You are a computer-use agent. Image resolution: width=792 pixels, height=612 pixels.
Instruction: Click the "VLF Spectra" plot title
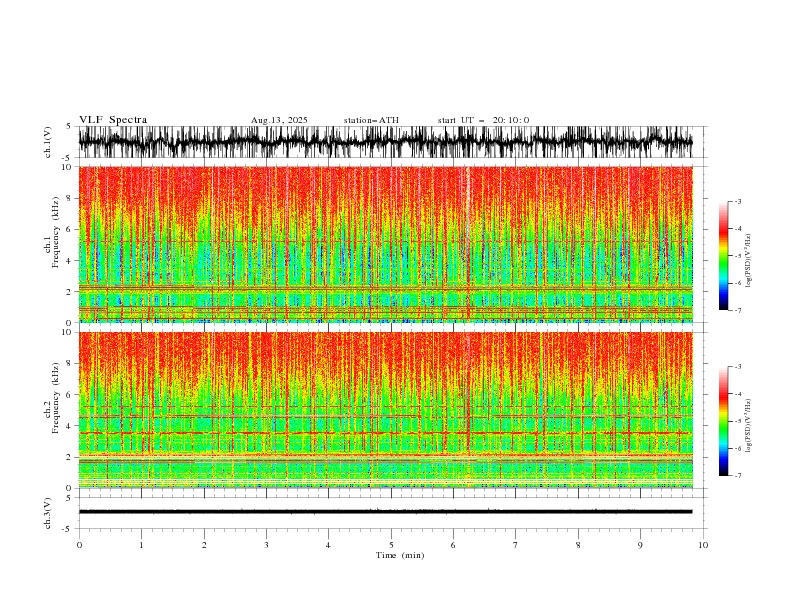[x=113, y=120]
